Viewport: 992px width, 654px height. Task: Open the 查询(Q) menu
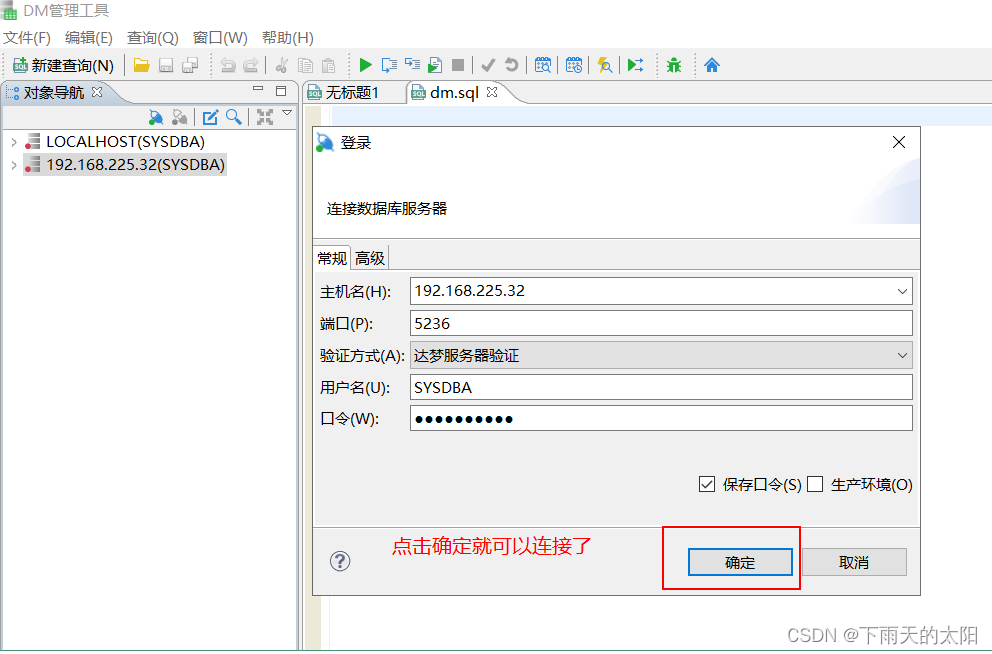click(x=152, y=38)
